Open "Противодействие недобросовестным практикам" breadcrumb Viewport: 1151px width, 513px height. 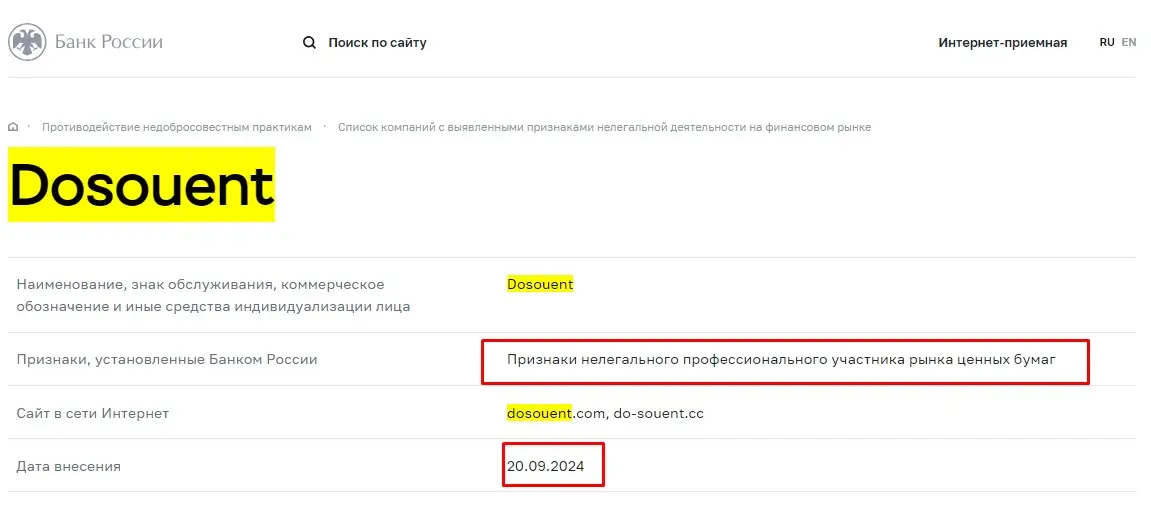click(177, 127)
